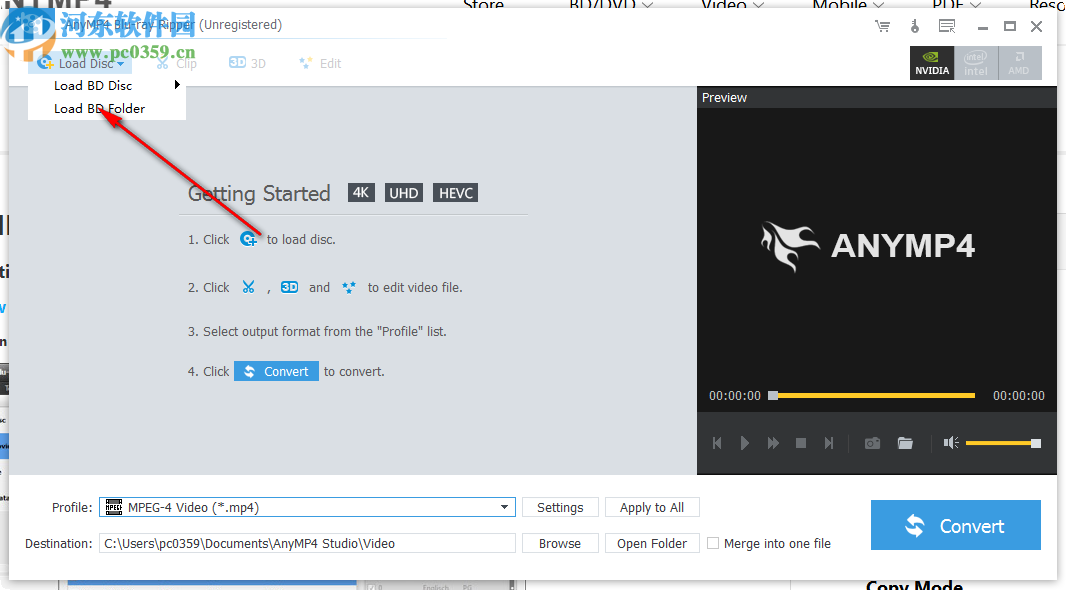Click scissors clip icon in step 2
Screen dimensions: 1066x590
[x=248, y=287]
